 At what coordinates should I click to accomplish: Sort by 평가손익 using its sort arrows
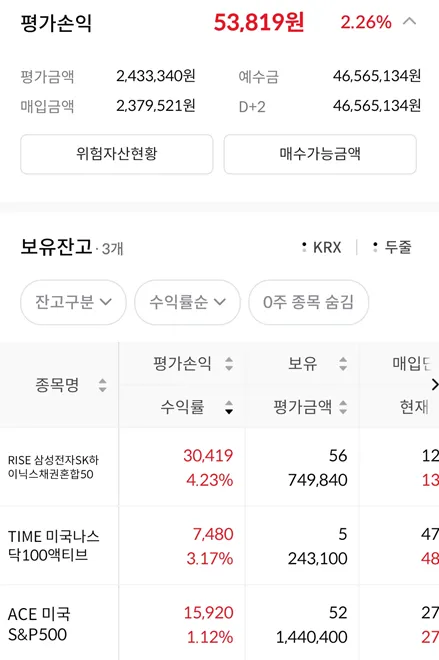pyautogui.click(x=229, y=364)
